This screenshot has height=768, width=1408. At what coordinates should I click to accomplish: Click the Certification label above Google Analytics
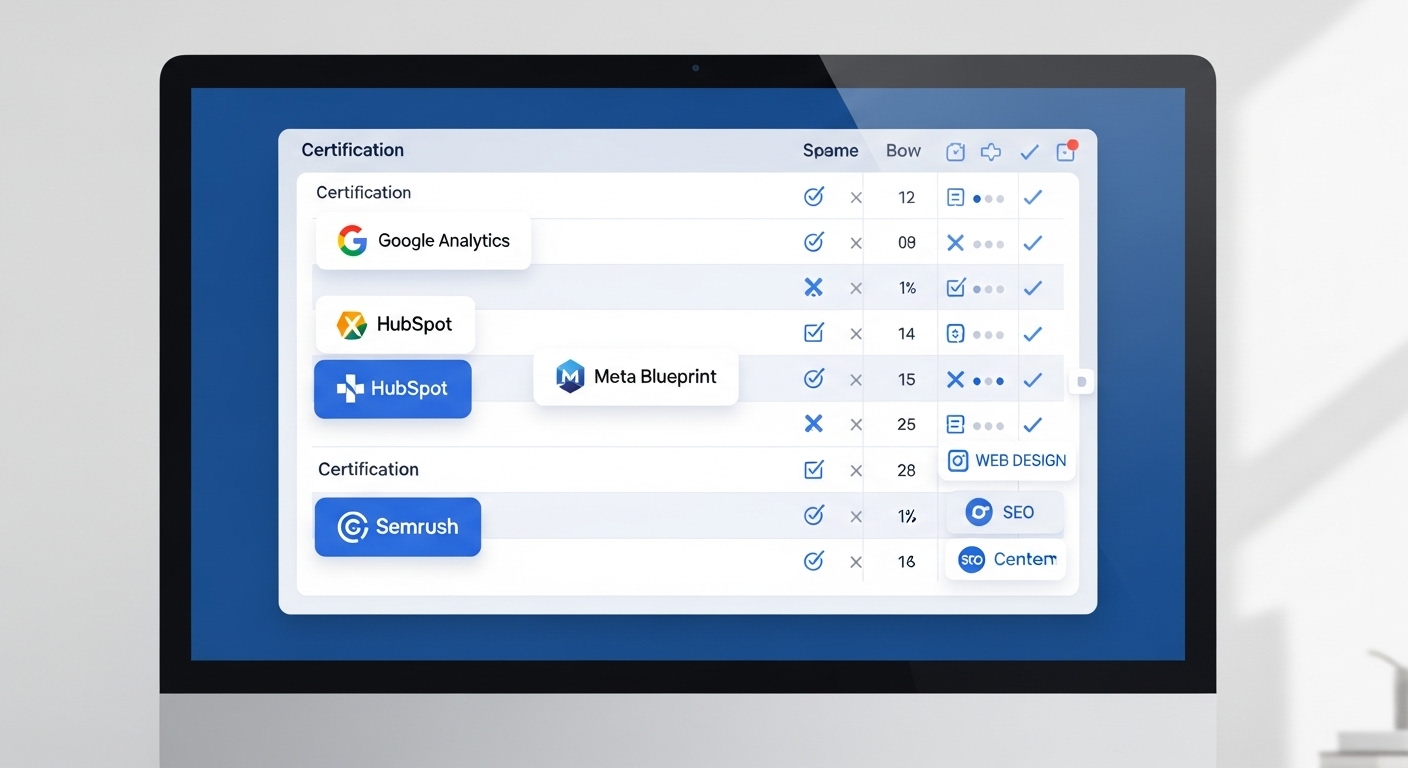point(363,193)
